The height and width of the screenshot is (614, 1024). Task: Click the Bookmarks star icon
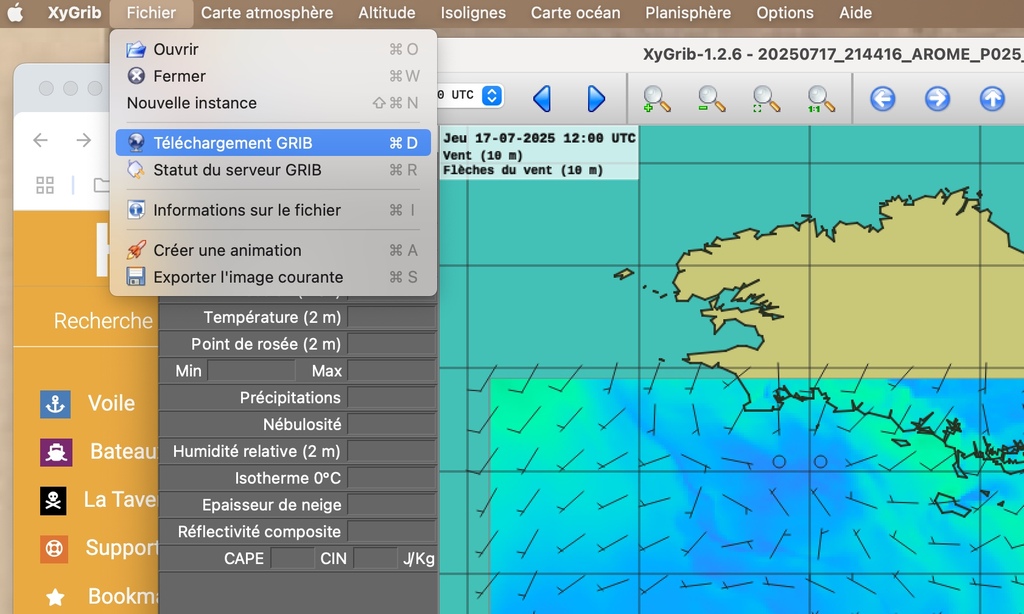(x=55, y=596)
